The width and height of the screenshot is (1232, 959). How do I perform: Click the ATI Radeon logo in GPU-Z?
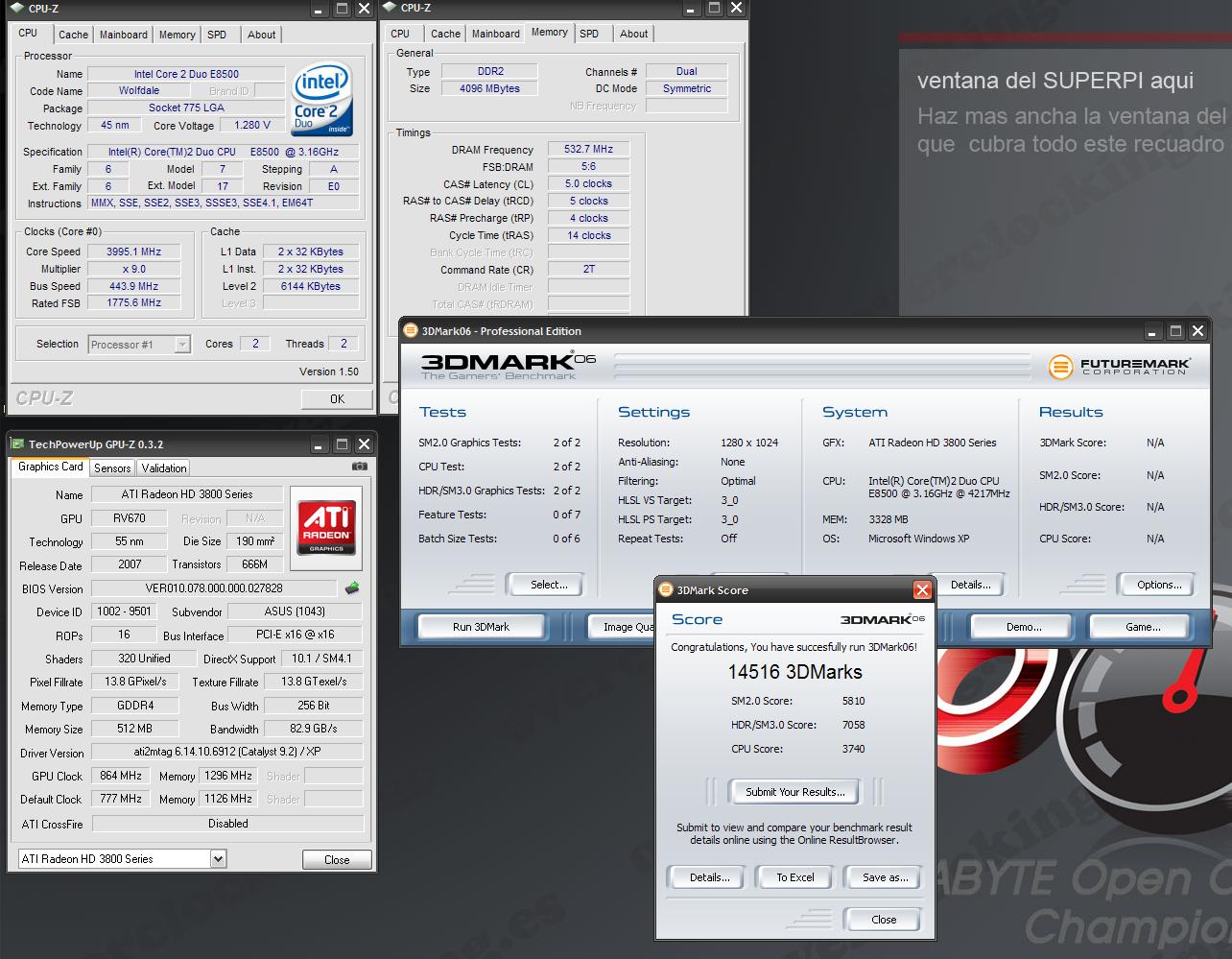click(327, 527)
